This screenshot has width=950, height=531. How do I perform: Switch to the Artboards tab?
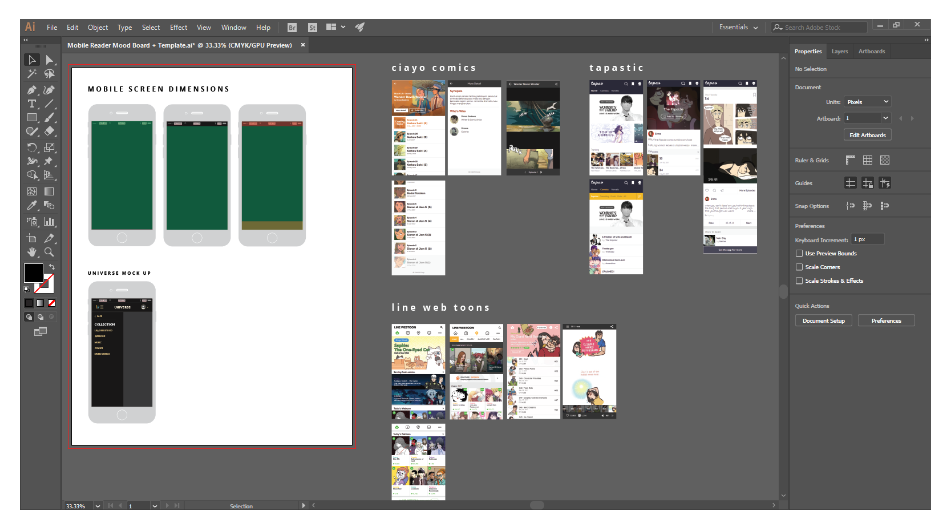click(871, 52)
